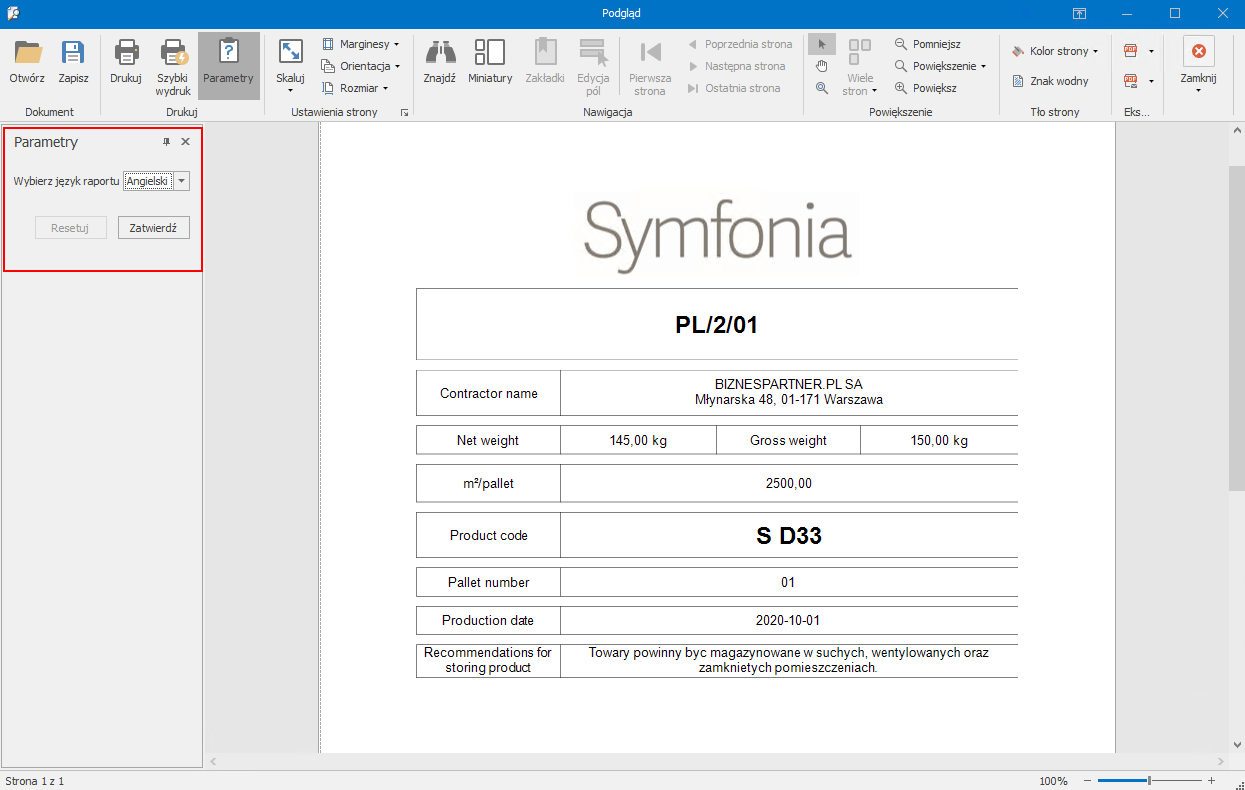
Task: Expand the send by email format arrow
Action: click(x=1152, y=81)
